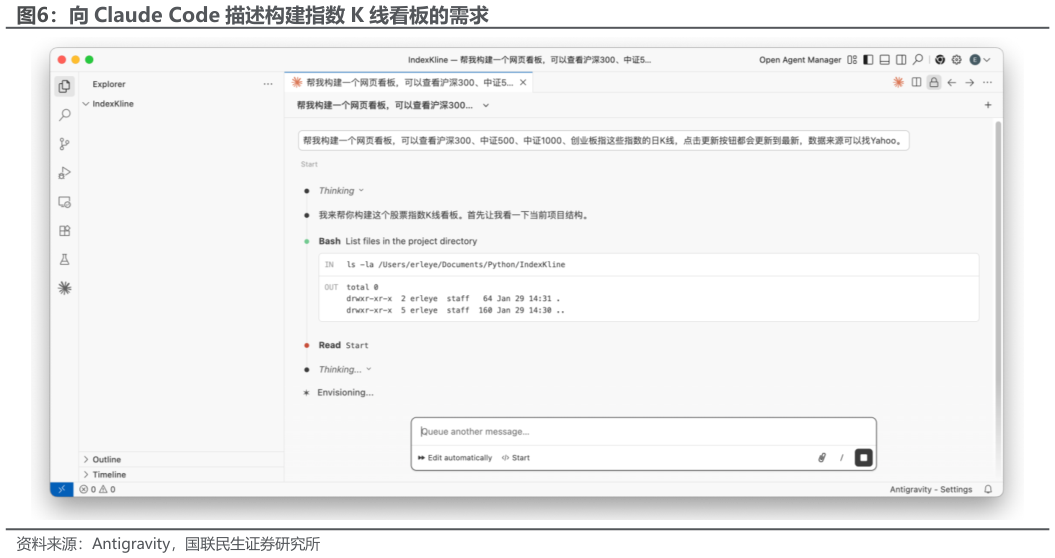
Task: Toggle primary sidebar visibility icon
Action: pos(869,60)
